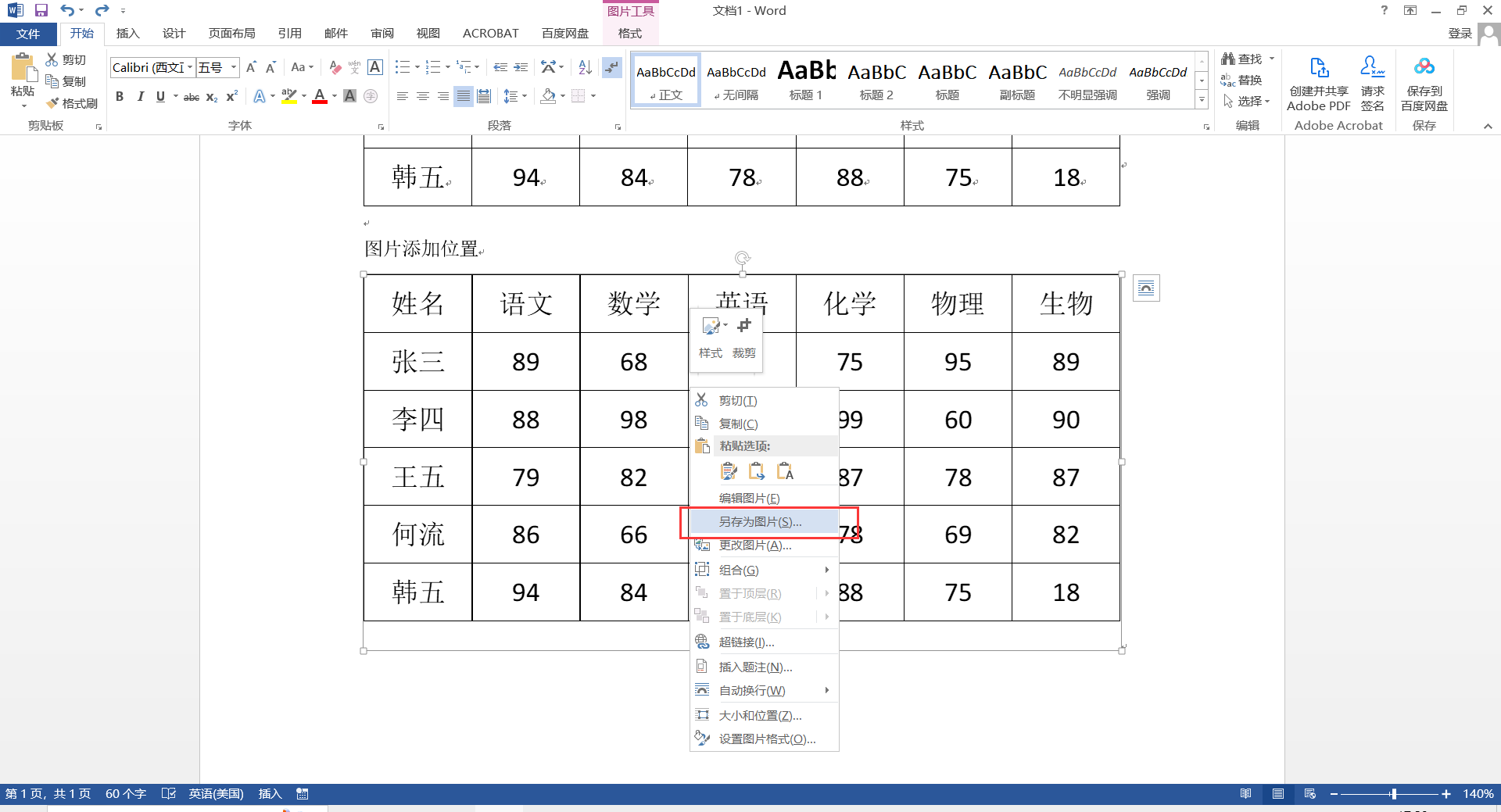The height and width of the screenshot is (812, 1501).
Task: Expand the styles gallery More arrow
Action: (x=1202, y=100)
